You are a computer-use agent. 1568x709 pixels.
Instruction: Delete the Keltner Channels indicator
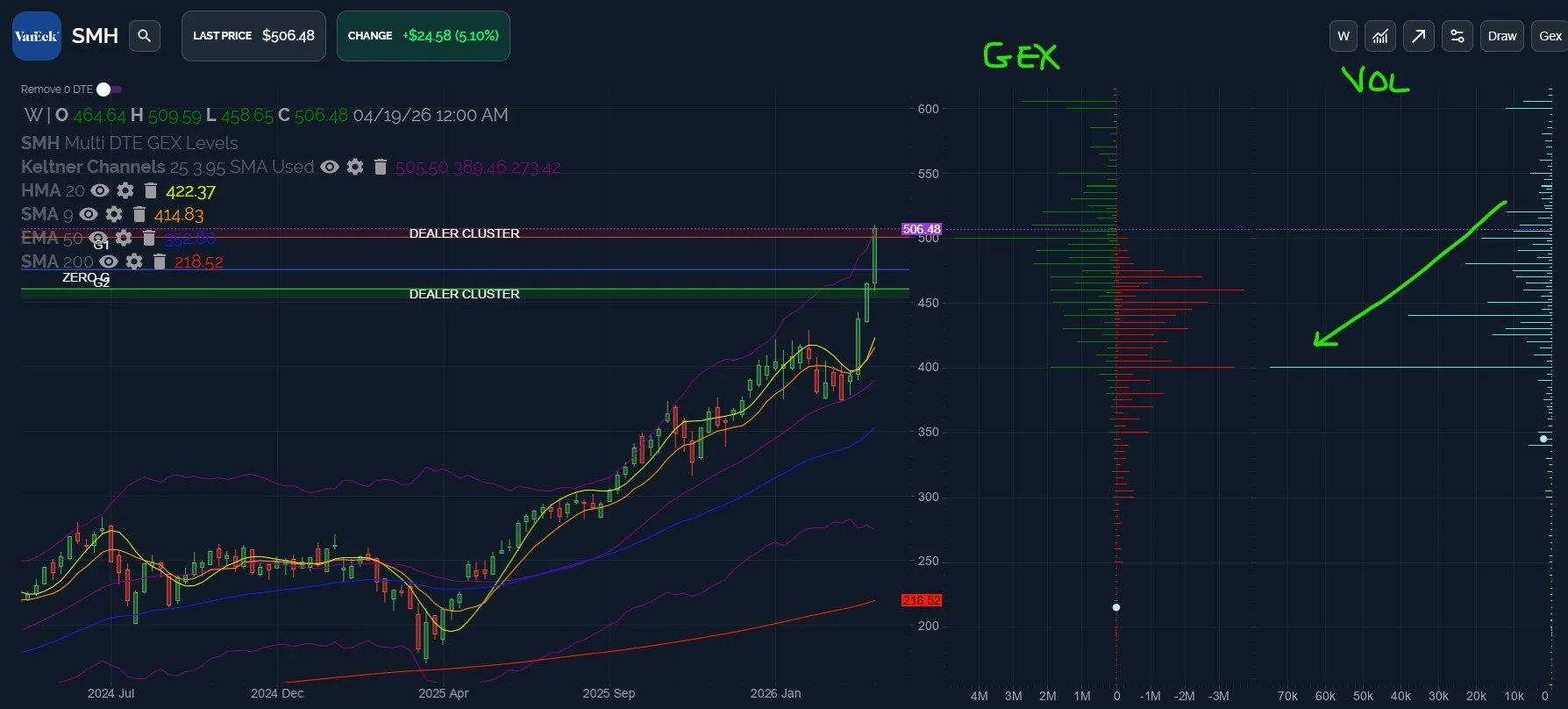381,167
